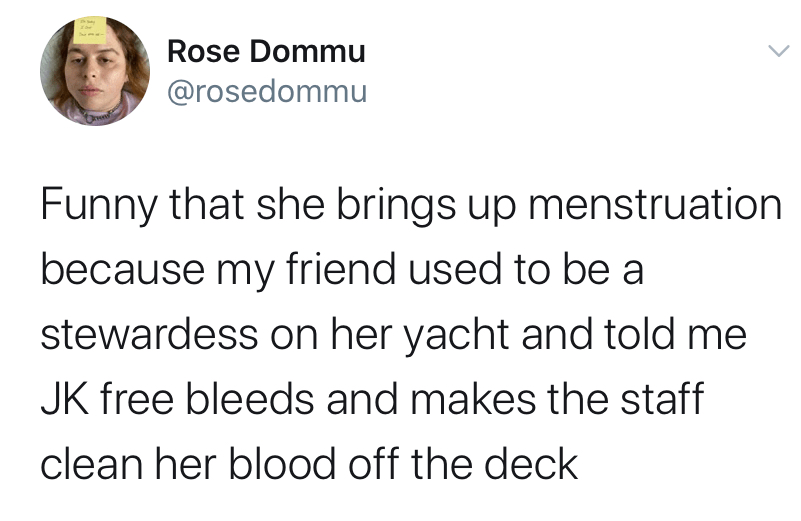Click the words "told me" in the tweet
This screenshot has width=801, height=521.
pos(685,335)
